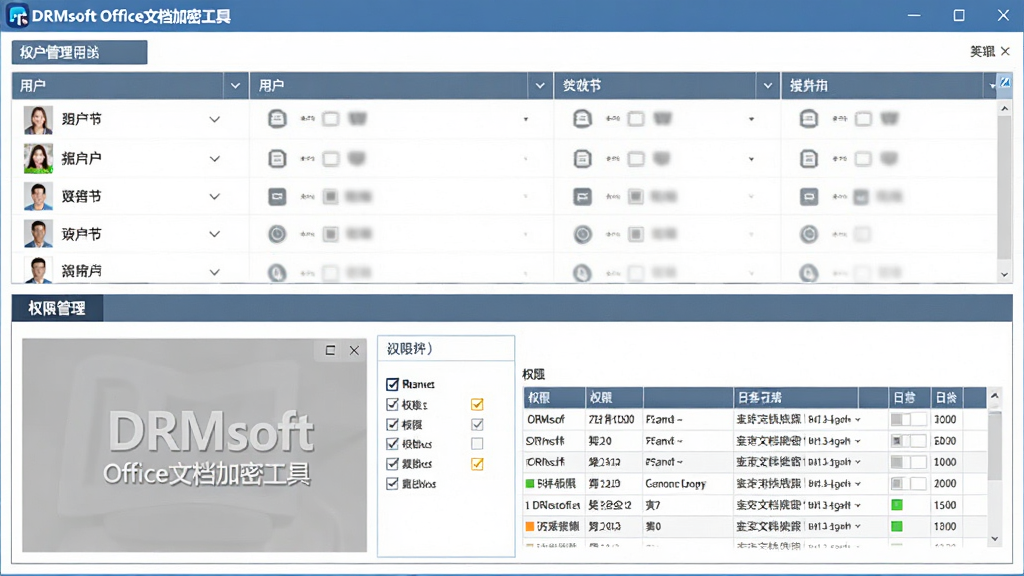Image resolution: width=1024 pixels, height=576 pixels.
Task: Click the first user row's document icon in second column
Action: 277,119
